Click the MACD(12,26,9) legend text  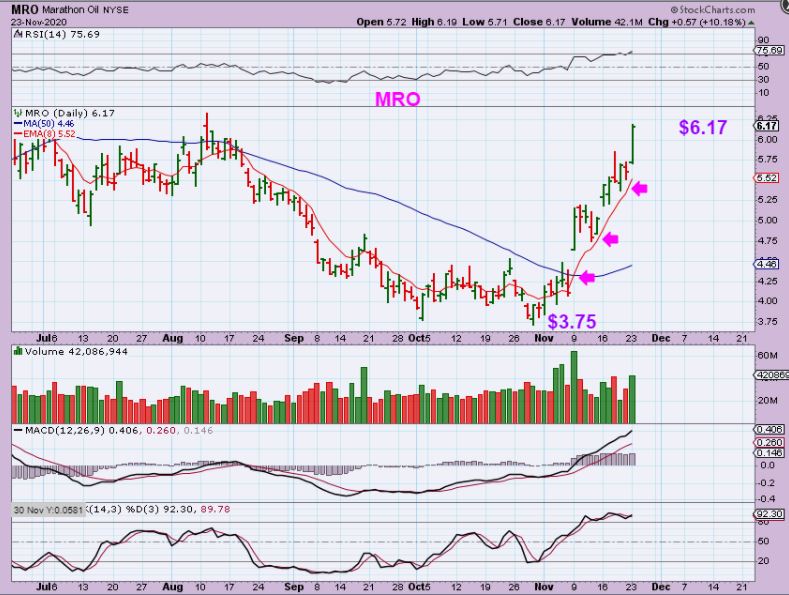point(66,431)
